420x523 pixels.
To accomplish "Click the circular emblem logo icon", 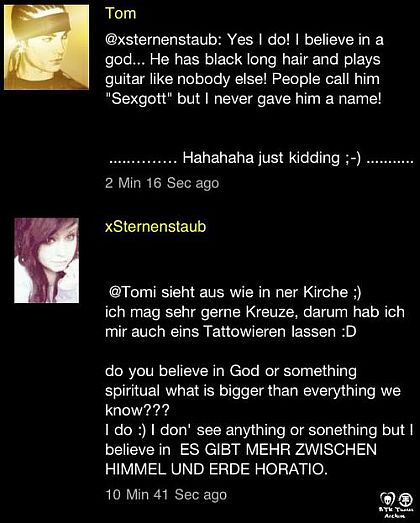I will tap(406, 499).
